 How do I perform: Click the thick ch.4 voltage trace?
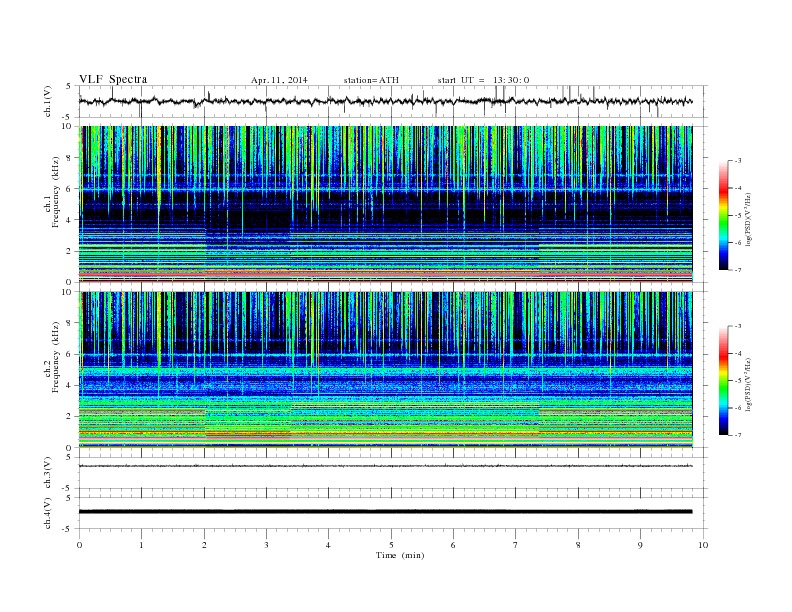[x=385, y=512]
